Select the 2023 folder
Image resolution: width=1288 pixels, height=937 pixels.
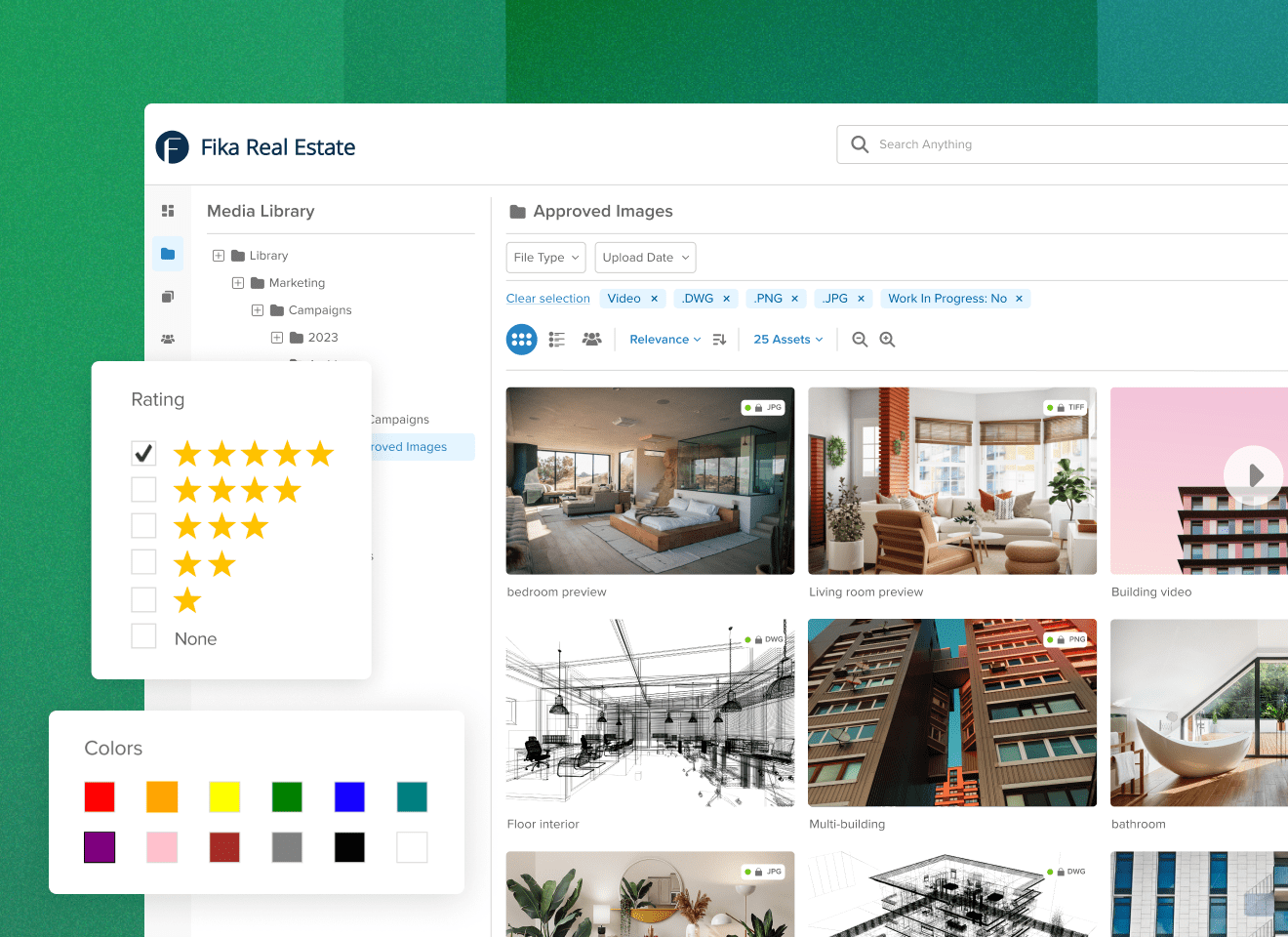coord(314,338)
